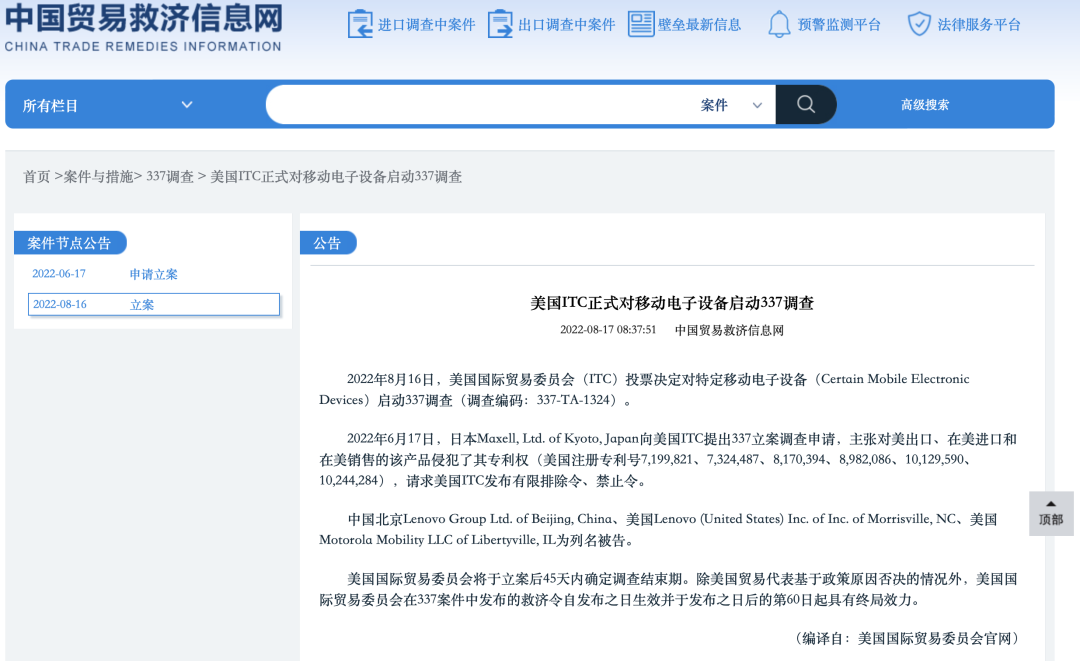Open 案件与措施 breadcrumb link

click(98, 177)
